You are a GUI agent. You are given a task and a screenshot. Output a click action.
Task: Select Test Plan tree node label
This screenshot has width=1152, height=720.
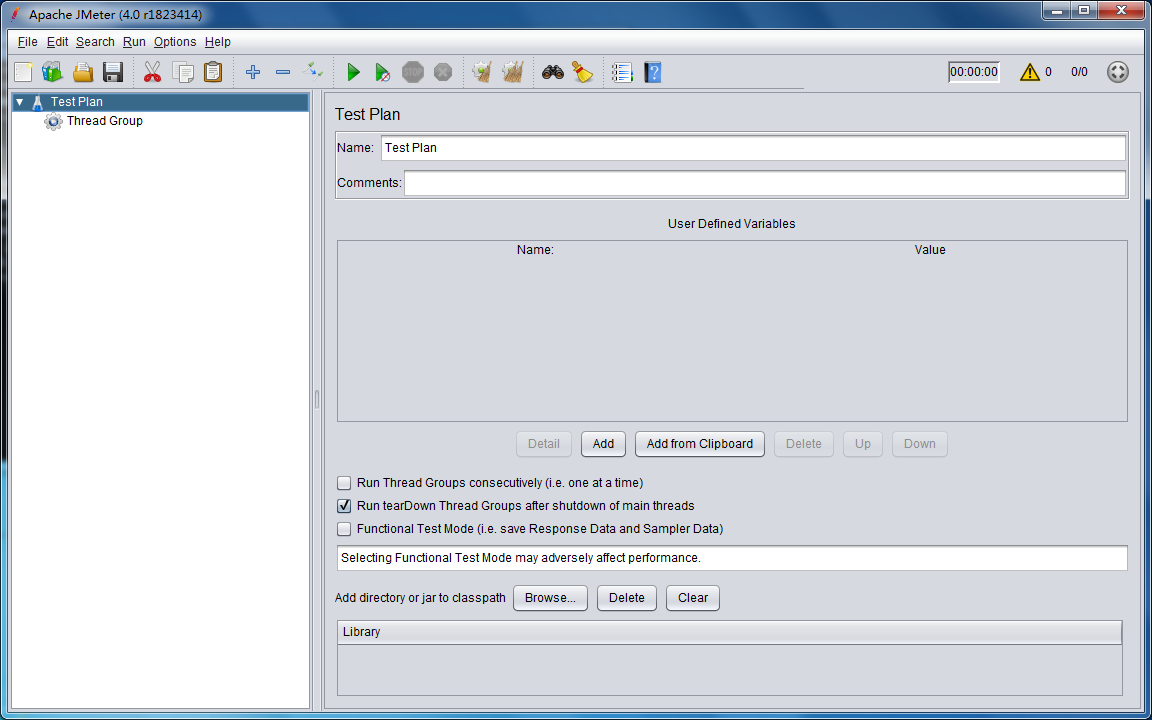[77, 102]
